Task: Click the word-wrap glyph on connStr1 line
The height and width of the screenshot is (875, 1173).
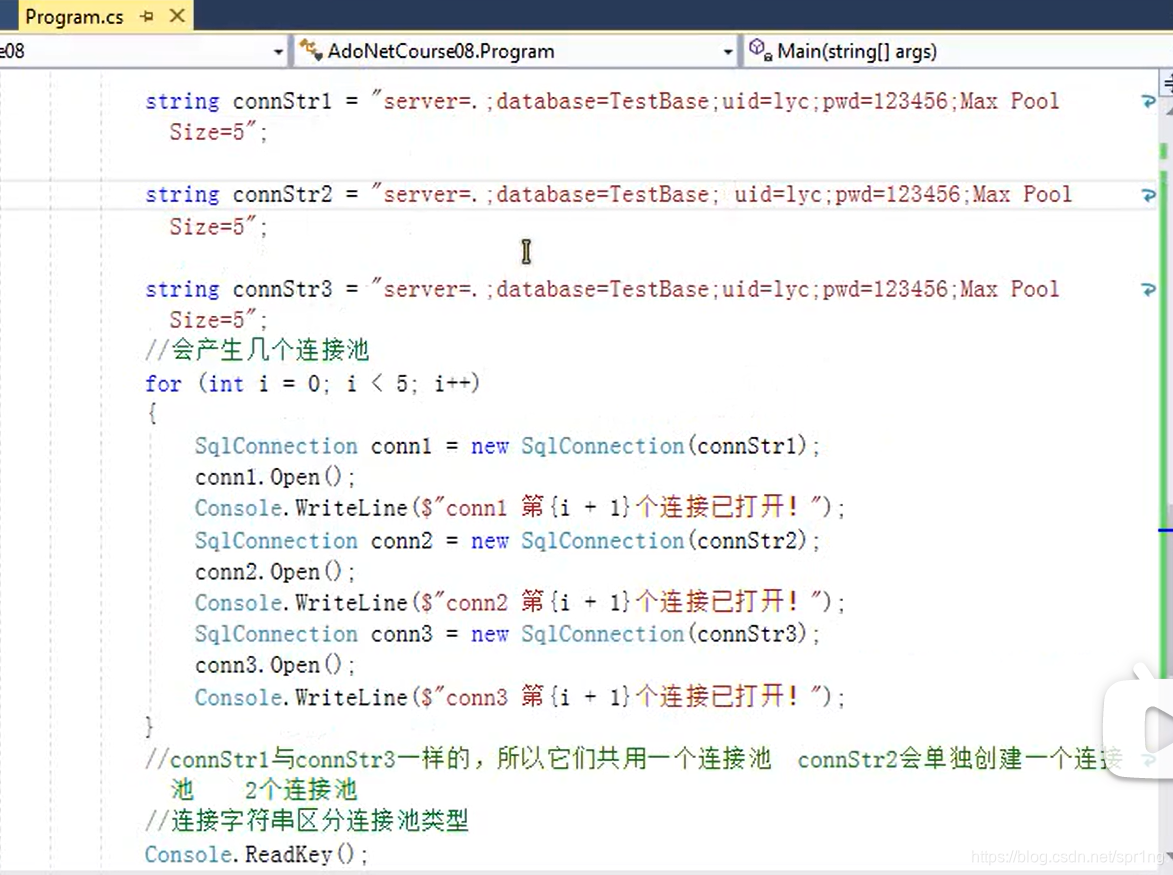Action: pos(1148,100)
